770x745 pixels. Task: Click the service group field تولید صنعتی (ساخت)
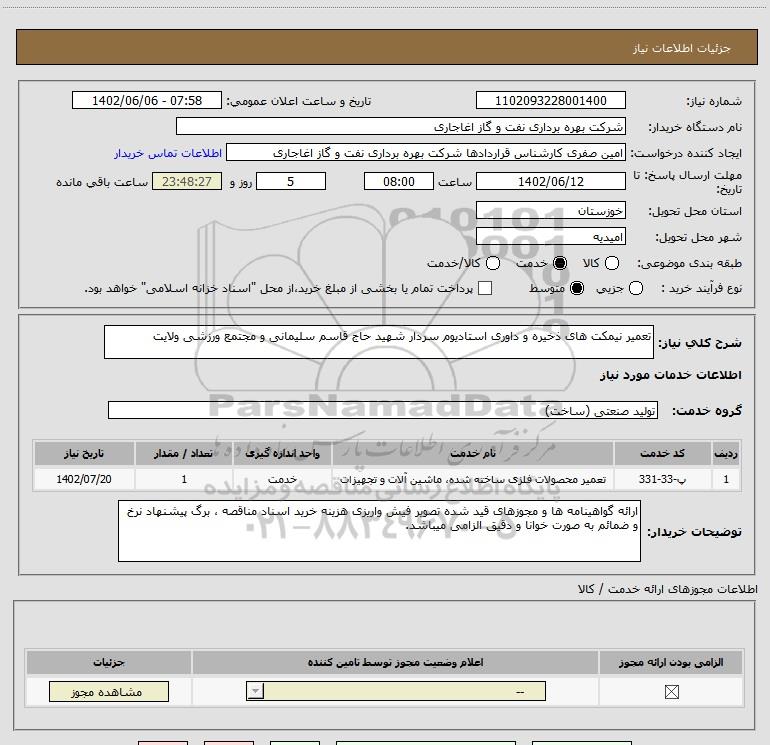point(383,411)
